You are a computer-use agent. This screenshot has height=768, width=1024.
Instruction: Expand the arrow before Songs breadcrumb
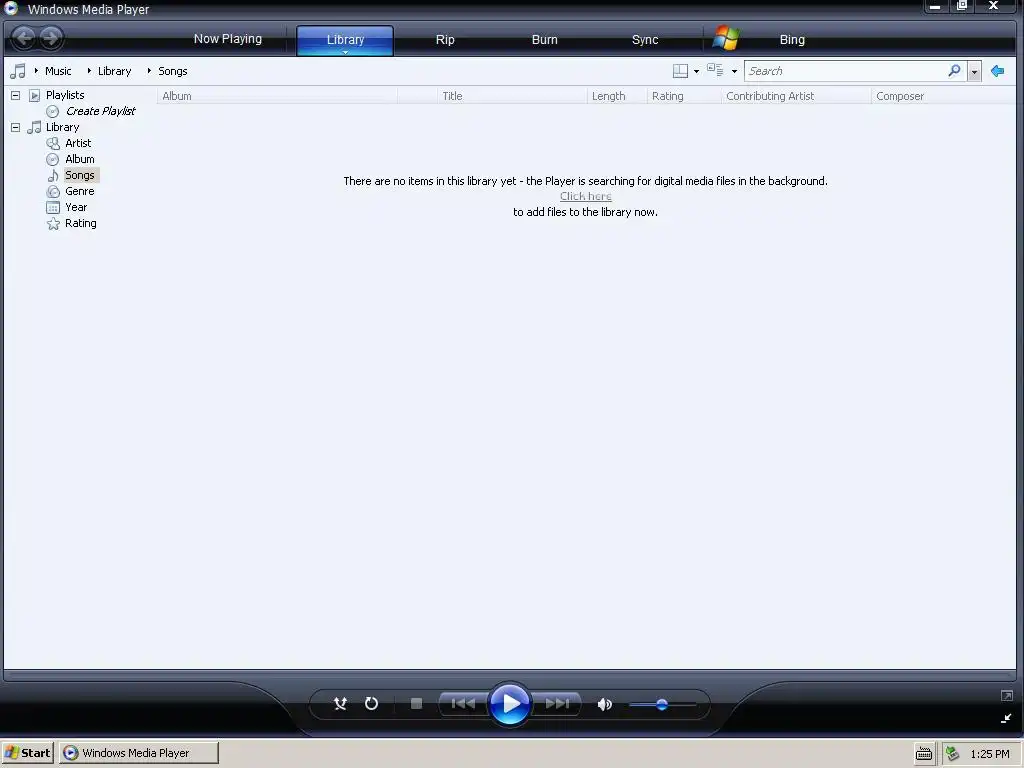(x=149, y=71)
